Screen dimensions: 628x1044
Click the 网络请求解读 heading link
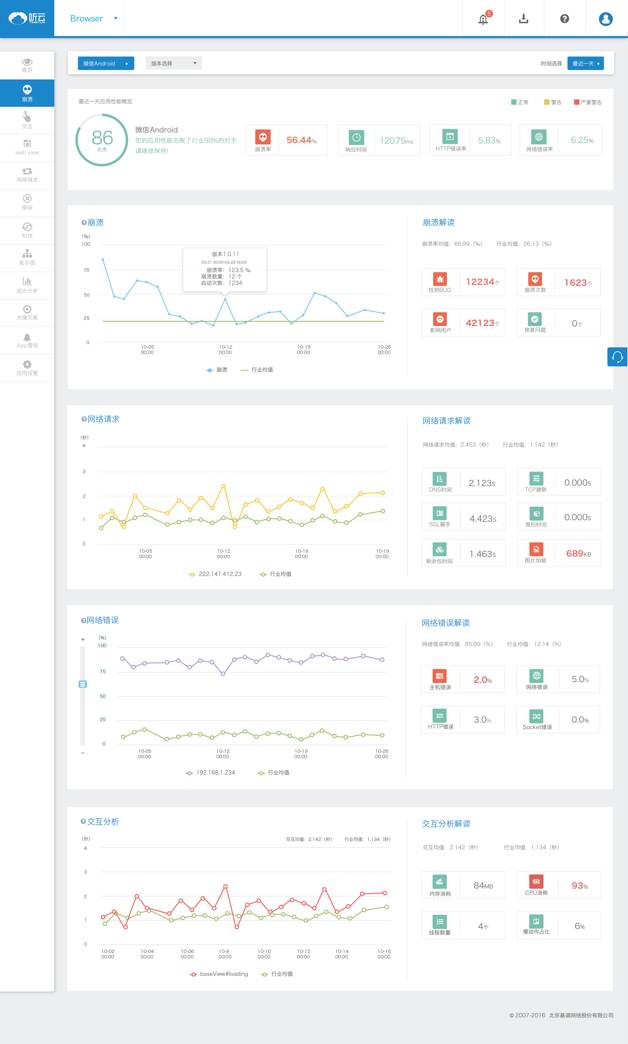click(445, 421)
